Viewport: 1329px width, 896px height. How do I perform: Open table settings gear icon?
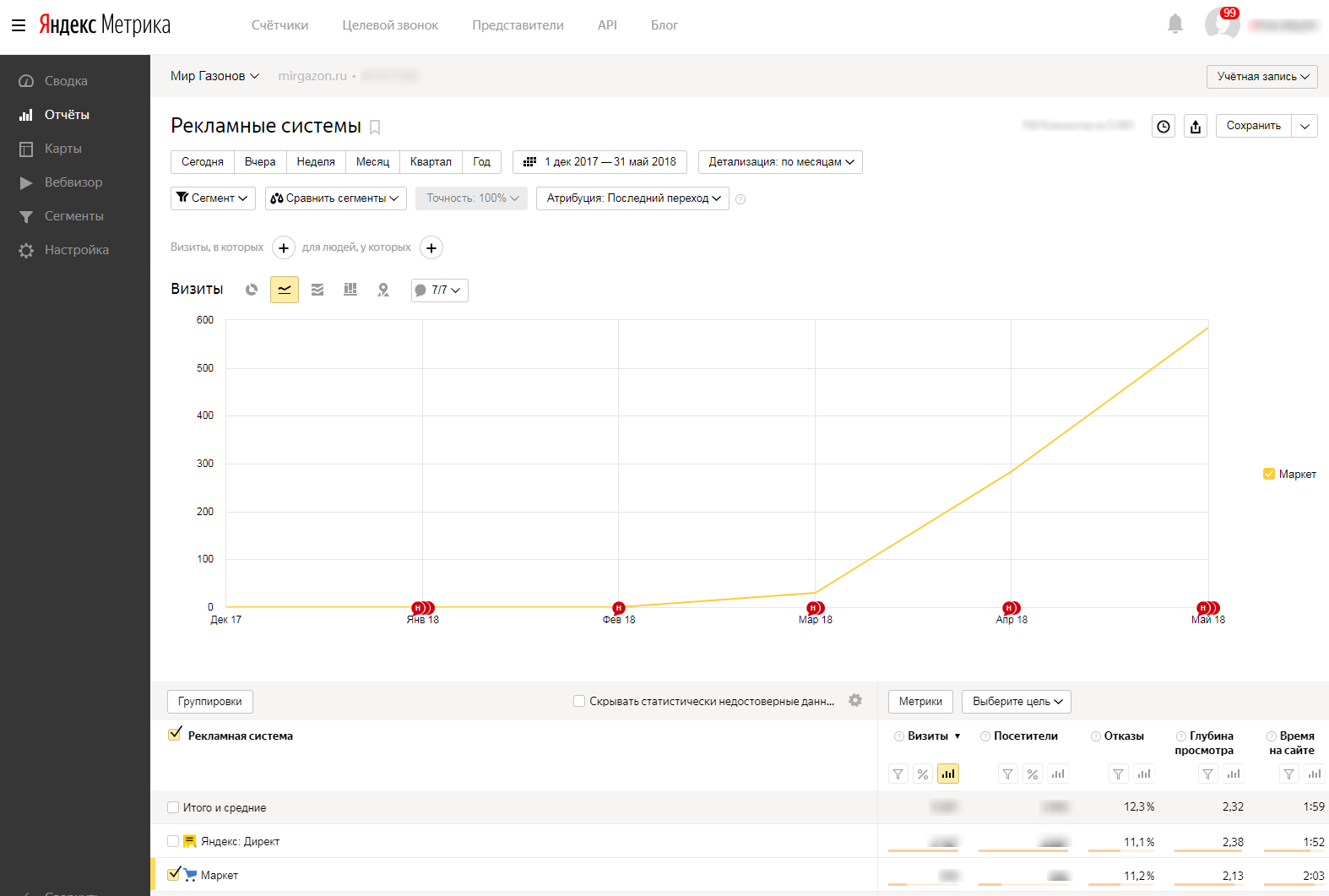click(x=855, y=700)
